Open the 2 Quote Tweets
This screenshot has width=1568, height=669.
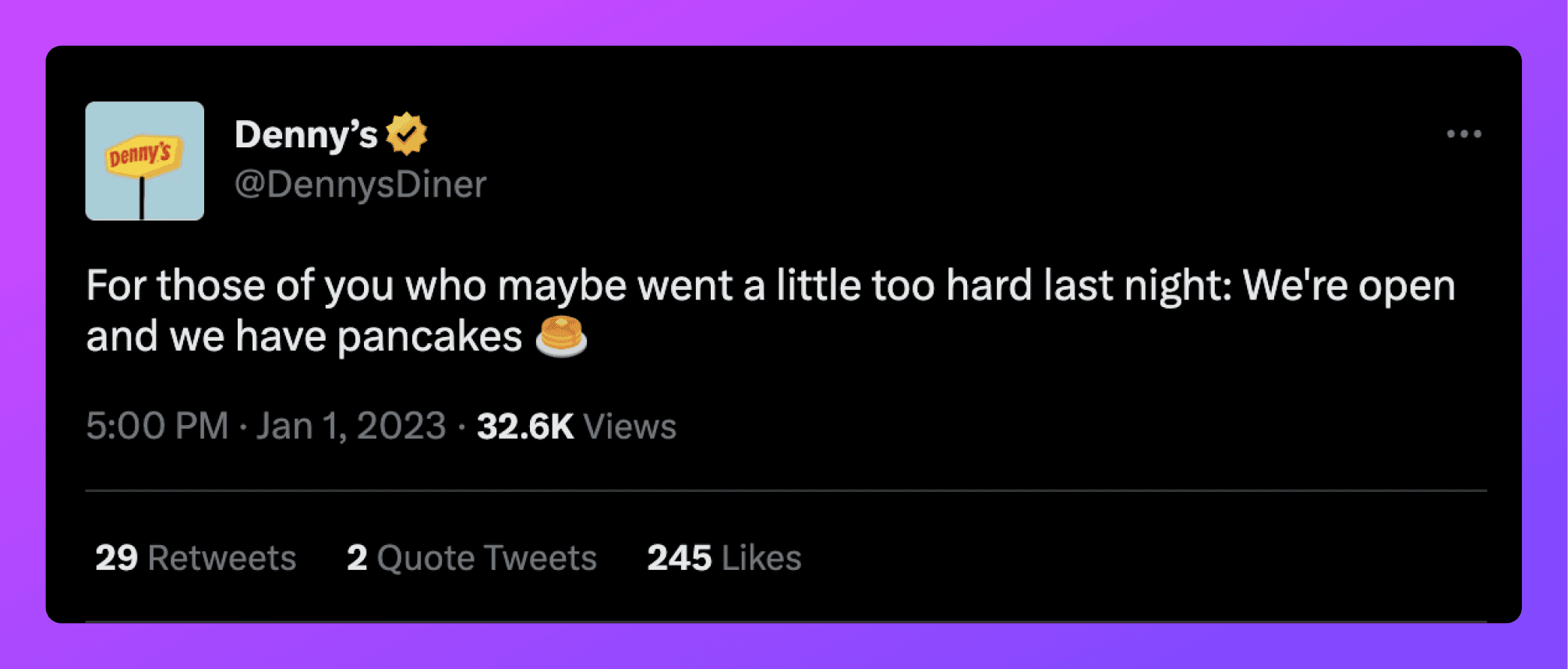click(x=471, y=557)
